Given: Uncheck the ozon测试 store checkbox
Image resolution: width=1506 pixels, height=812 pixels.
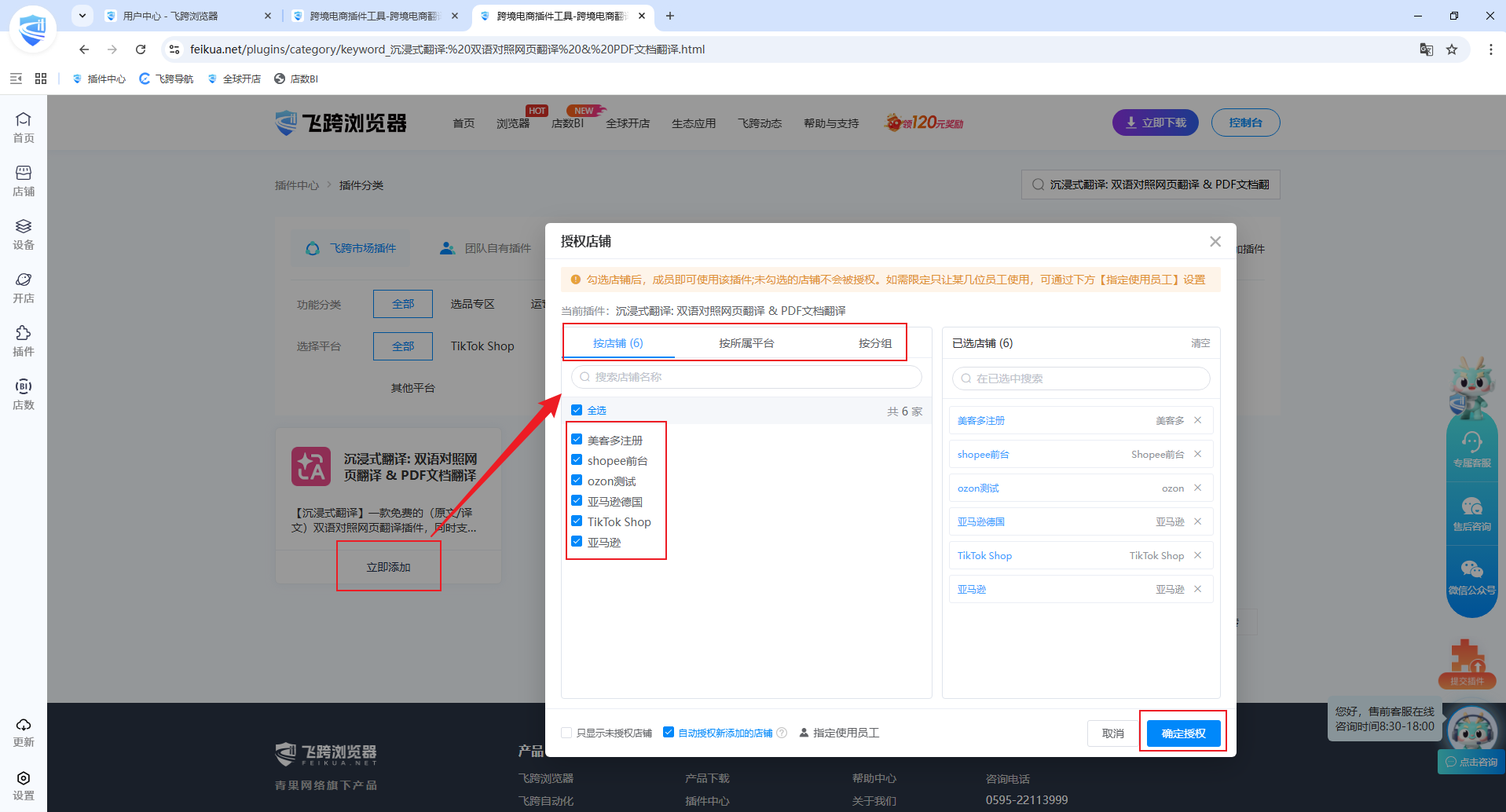Looking at the screenshot, I should tap(577, 481).
